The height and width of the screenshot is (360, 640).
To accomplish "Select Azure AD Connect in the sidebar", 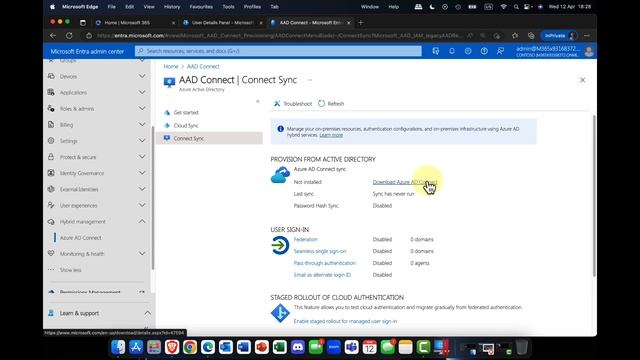I will (x=80, y=238).
